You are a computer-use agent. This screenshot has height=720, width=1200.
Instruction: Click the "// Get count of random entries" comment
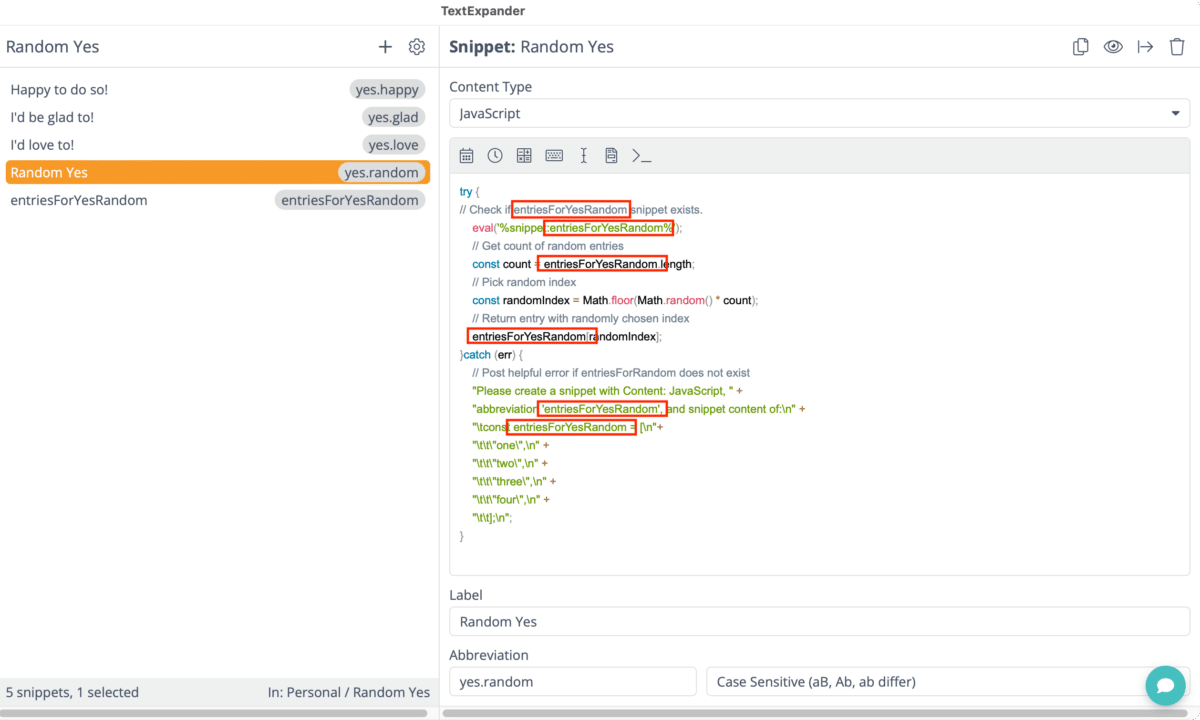(x=548, y=246)
